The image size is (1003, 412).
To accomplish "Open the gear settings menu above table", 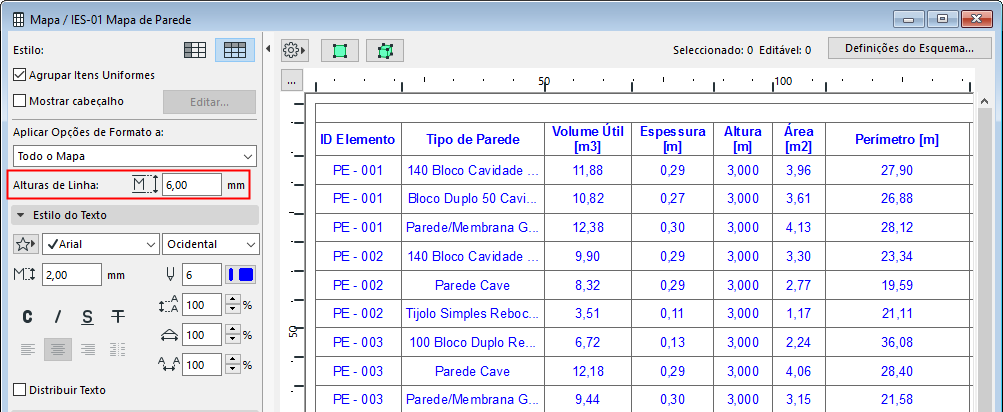I will point(295,49).
